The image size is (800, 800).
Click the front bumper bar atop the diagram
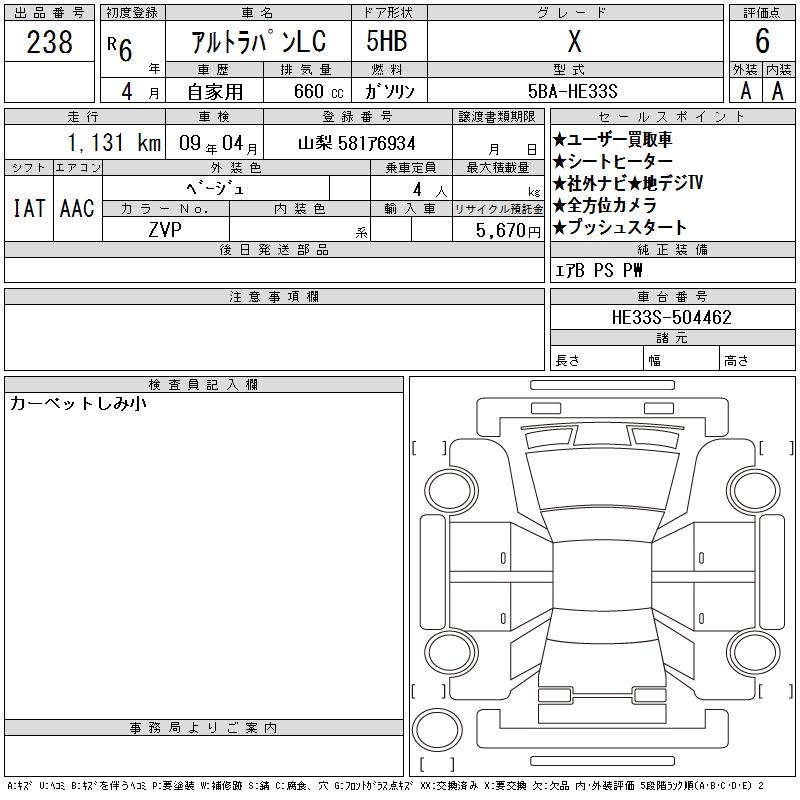click(594, 385)
